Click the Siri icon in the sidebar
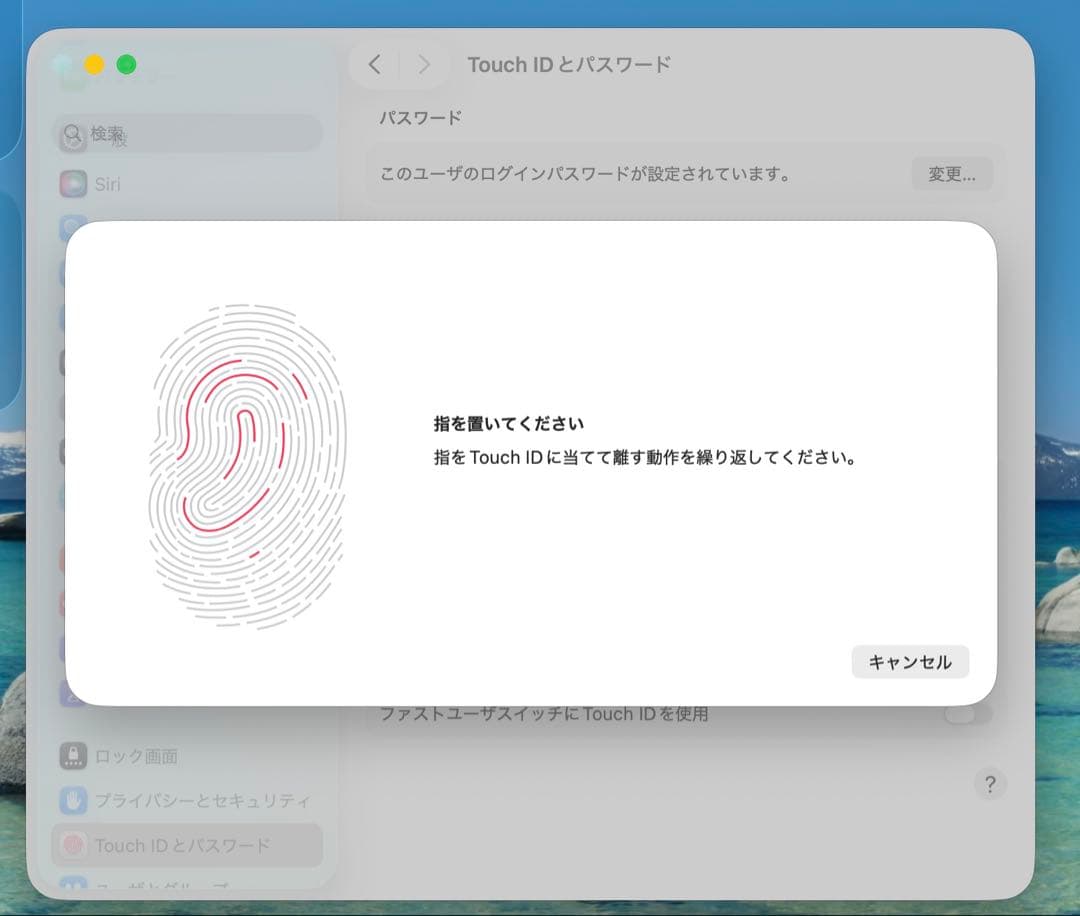The height and width of the screenshot is (916, 1080). pos(72,184)
